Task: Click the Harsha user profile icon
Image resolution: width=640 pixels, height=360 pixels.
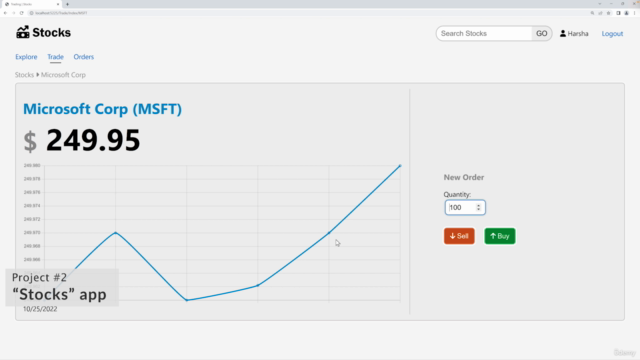Action: point(563,33)
